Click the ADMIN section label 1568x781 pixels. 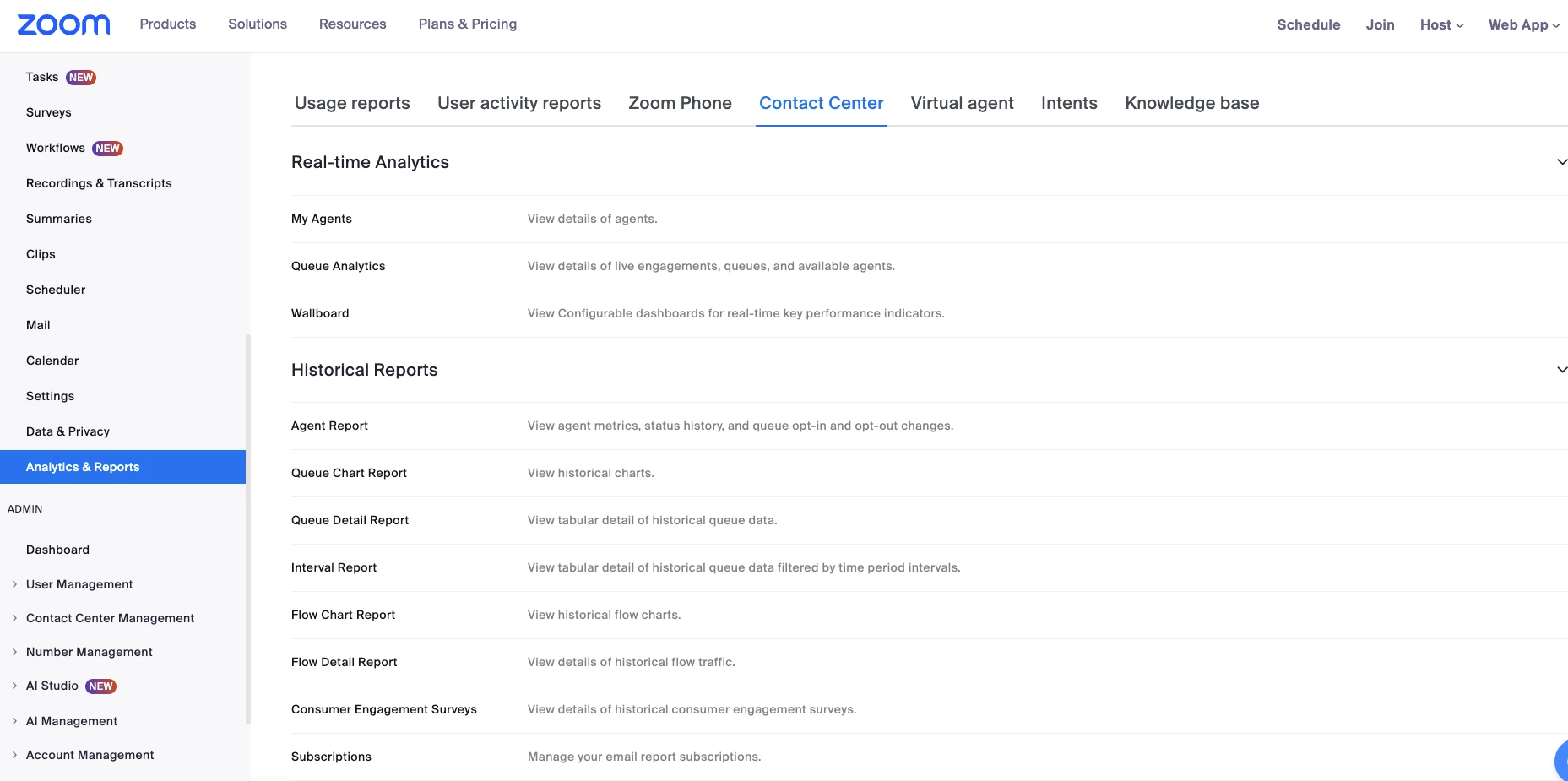click(25, 509)
